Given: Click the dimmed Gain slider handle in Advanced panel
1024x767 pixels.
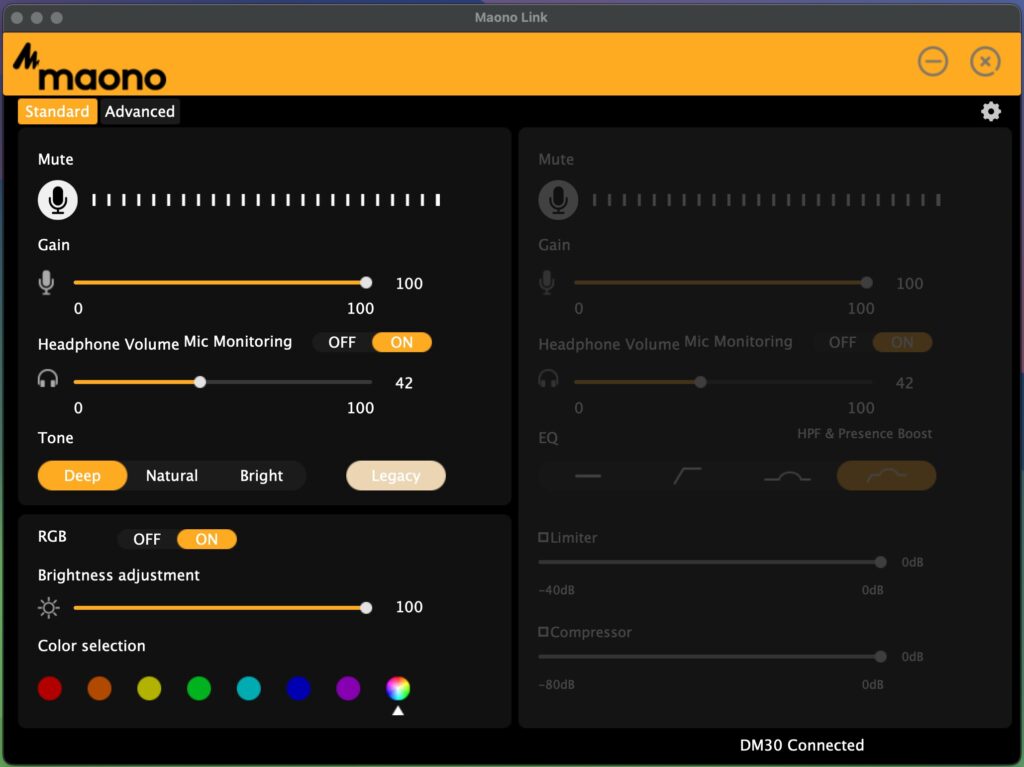Looking at the screenshot, I should pyautogui.click(x=867, y=282).
